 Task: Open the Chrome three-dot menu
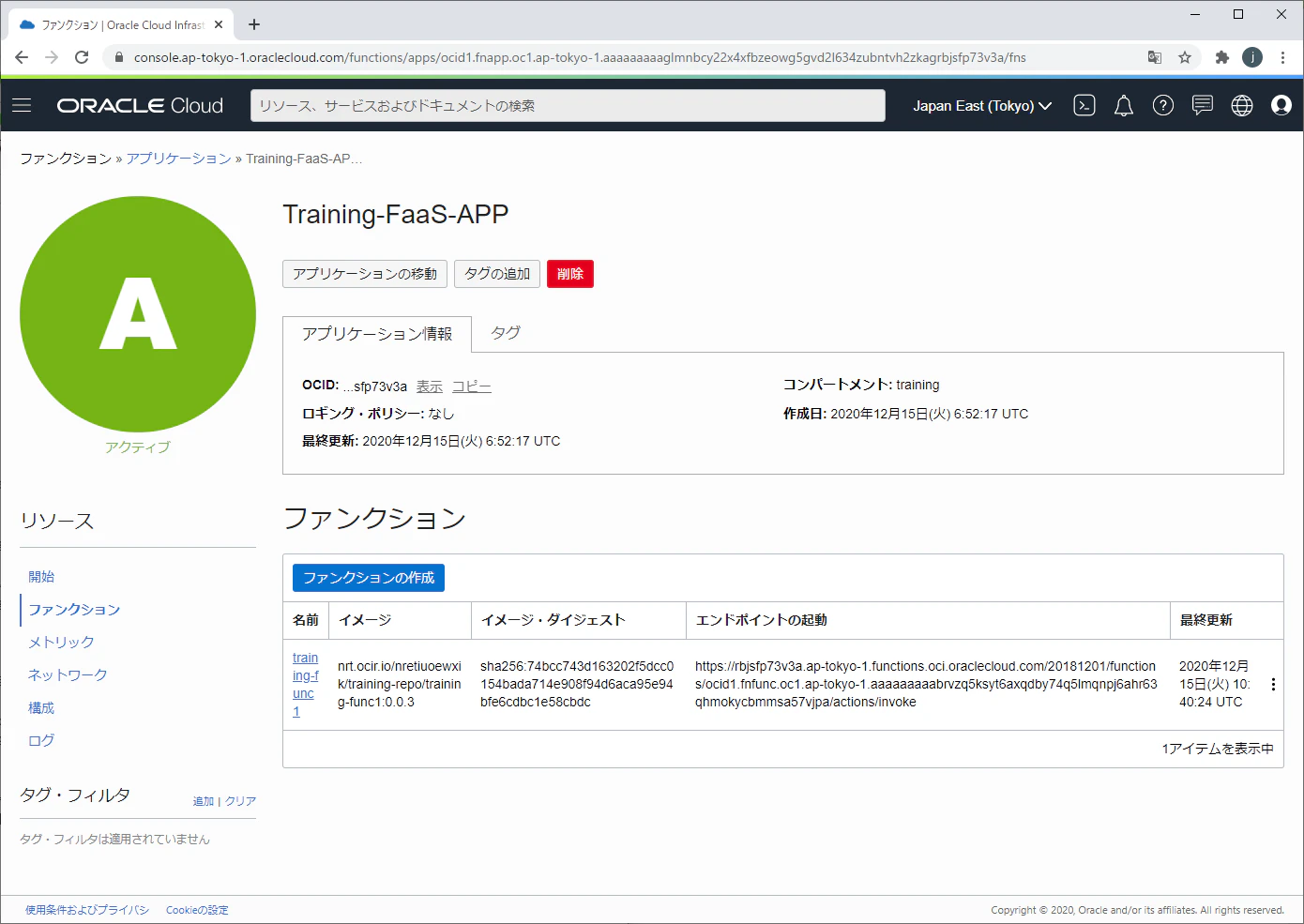[1282, 57]
